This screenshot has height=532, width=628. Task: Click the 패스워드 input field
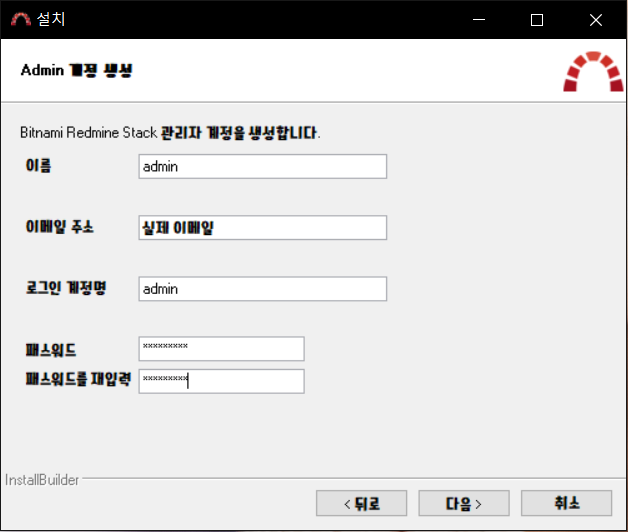(221, 349)
